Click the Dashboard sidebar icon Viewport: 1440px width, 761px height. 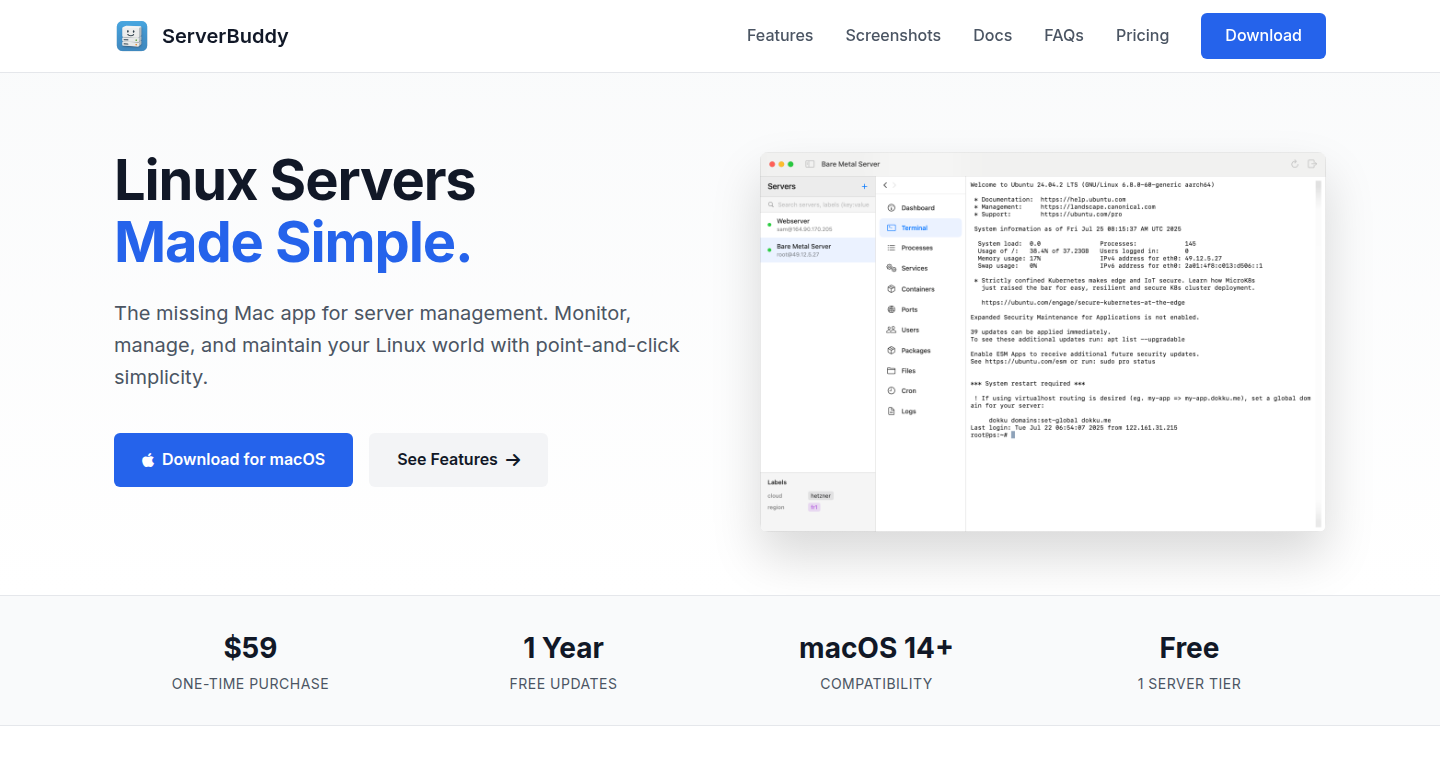(891, 208)
